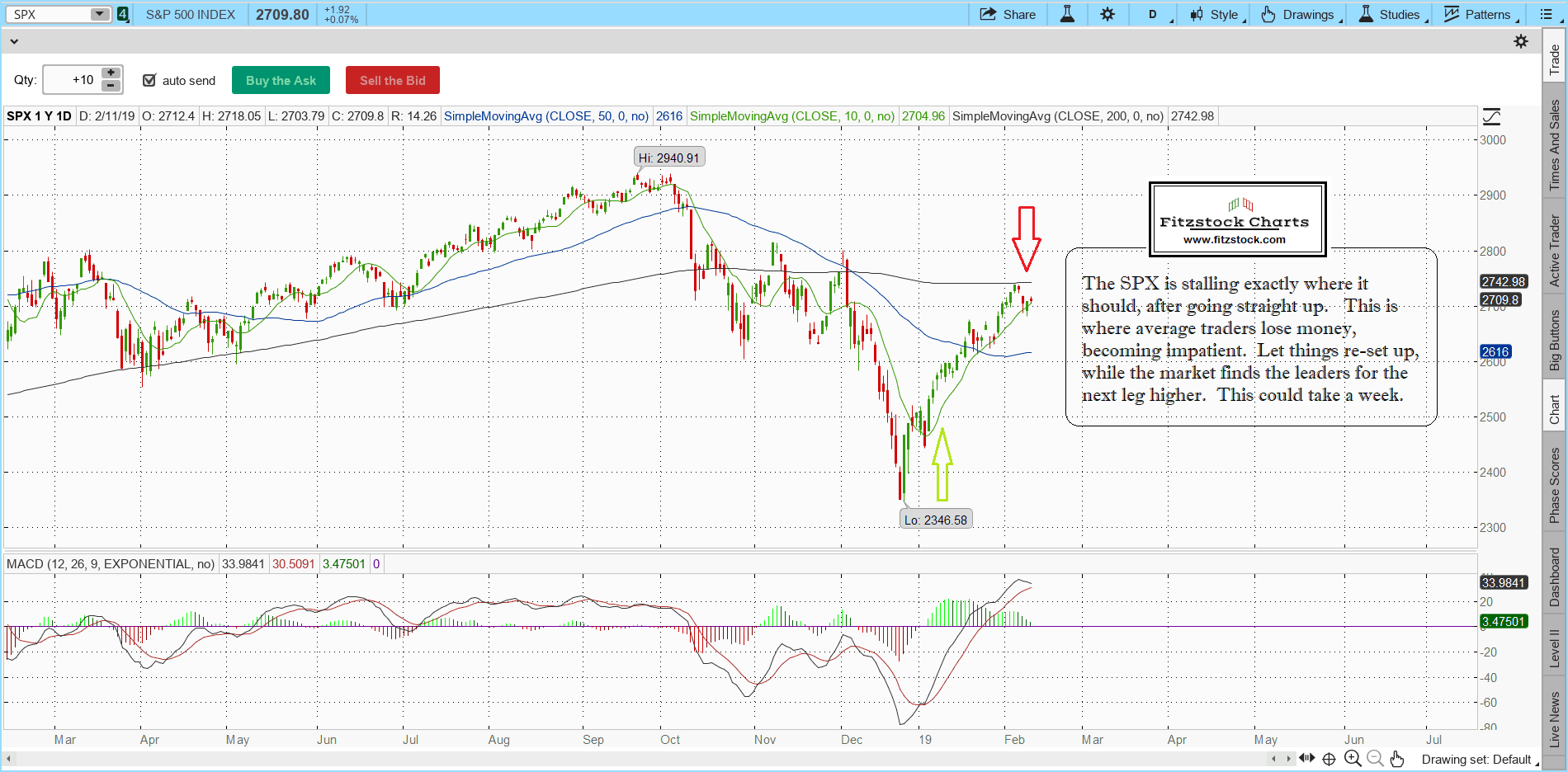Open the Active Trader side tab
The image size is (1568, 772).
[1554, 251]
